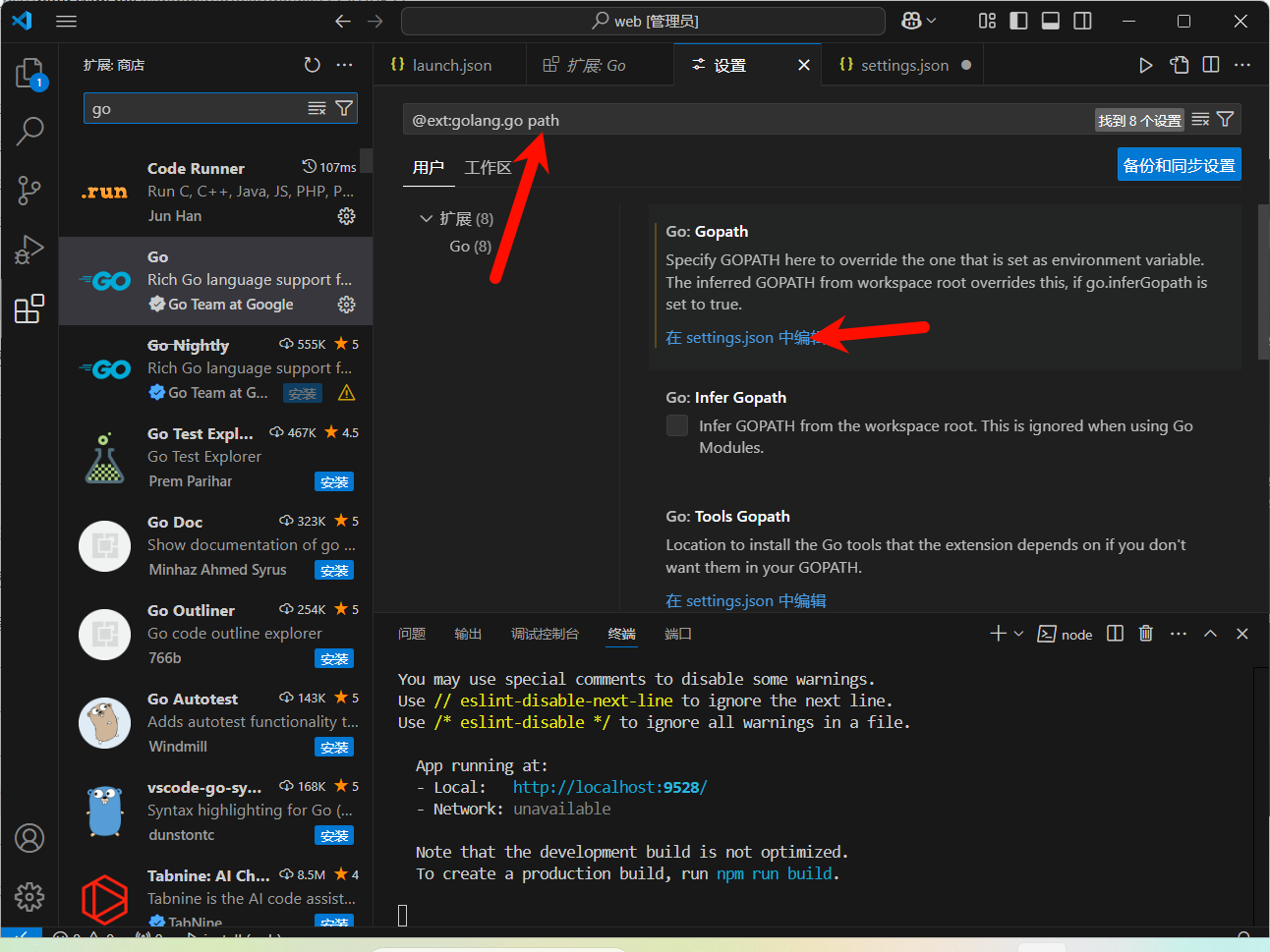Open Copilot dropdown chevron in title bar
The height and width of the screenshot is (952, 1270).
[932, 21]
